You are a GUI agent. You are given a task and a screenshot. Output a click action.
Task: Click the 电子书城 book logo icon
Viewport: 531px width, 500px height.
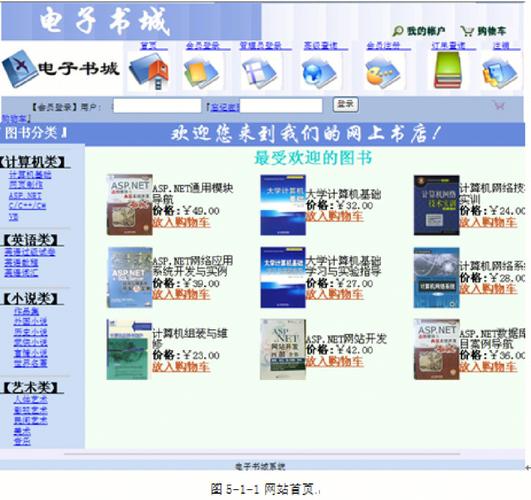pos(20,69)
